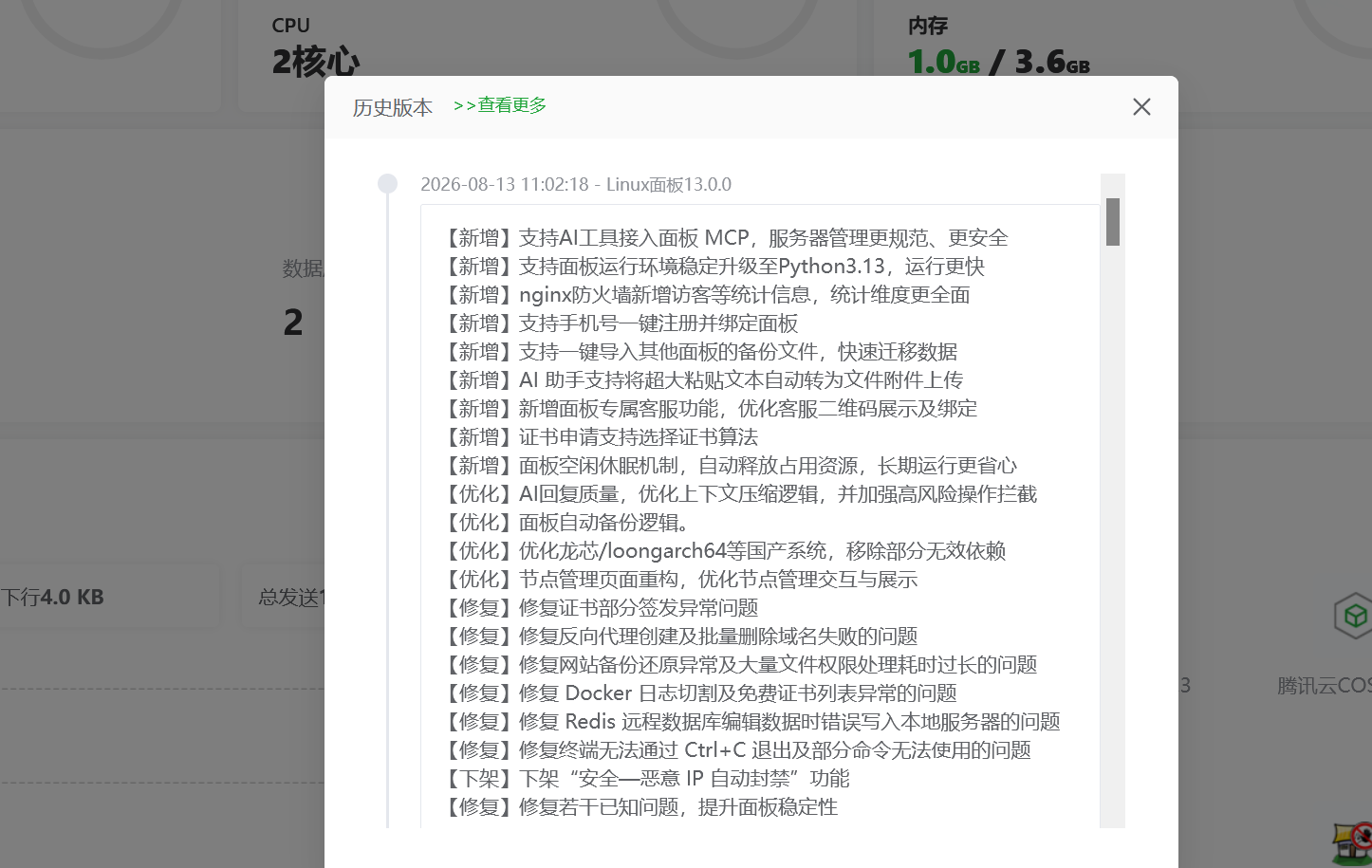The image size is (1372, 868).
Task: Click the line 【优化】AI回复质量
Action: click(740, 493)
